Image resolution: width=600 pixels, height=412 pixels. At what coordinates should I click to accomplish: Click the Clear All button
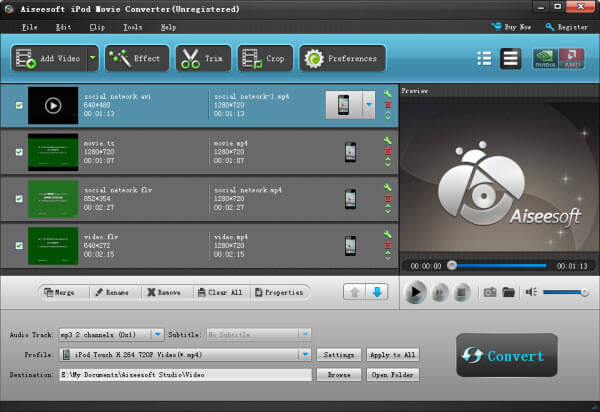(x=220, y=293)
